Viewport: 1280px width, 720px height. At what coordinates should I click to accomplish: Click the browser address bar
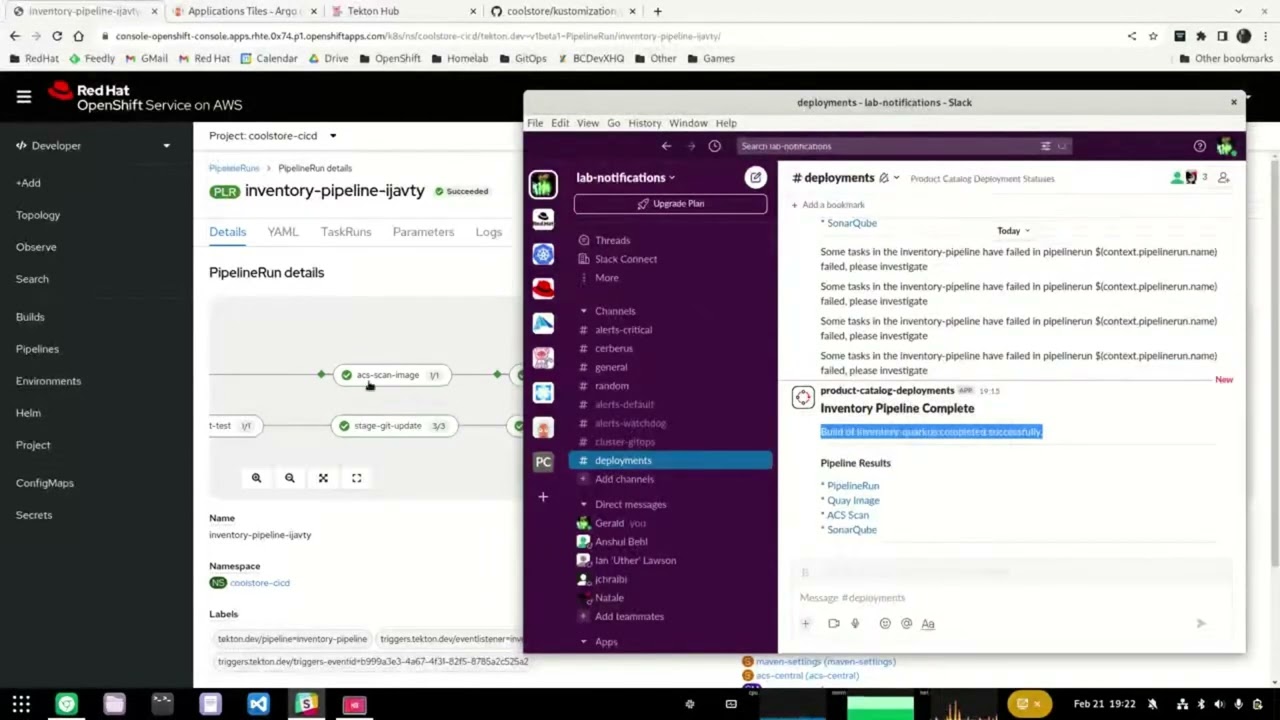pos(610,36)
